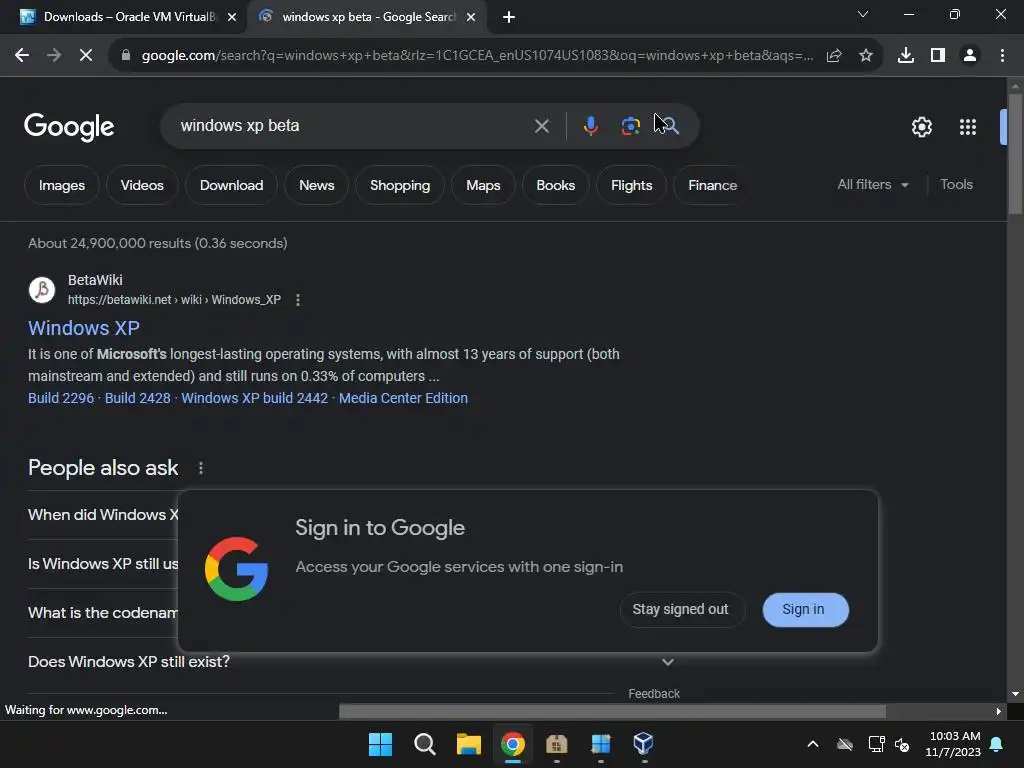Click scroll right arrow on horizontal scrollbar

tap(998, 711)
